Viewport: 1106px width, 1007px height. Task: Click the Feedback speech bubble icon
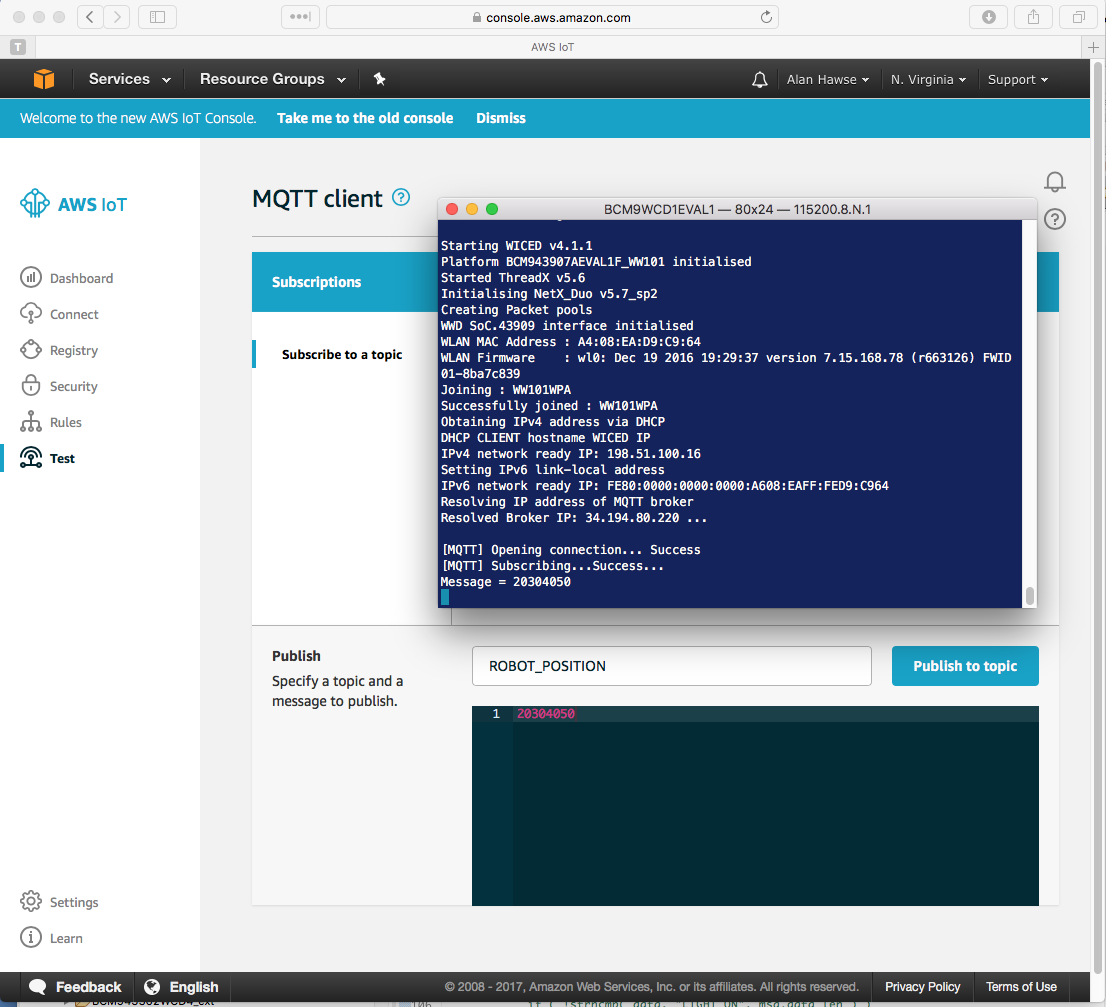pyautogui.click(x=37, y=987)
